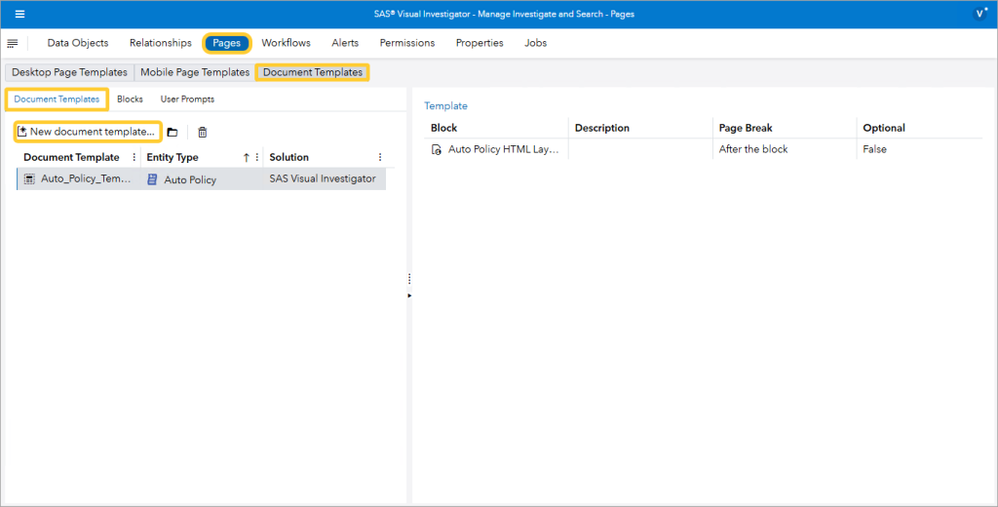The image size is (998, 507).
Task: Click the Page Break column header
Action: coord(745,128)
